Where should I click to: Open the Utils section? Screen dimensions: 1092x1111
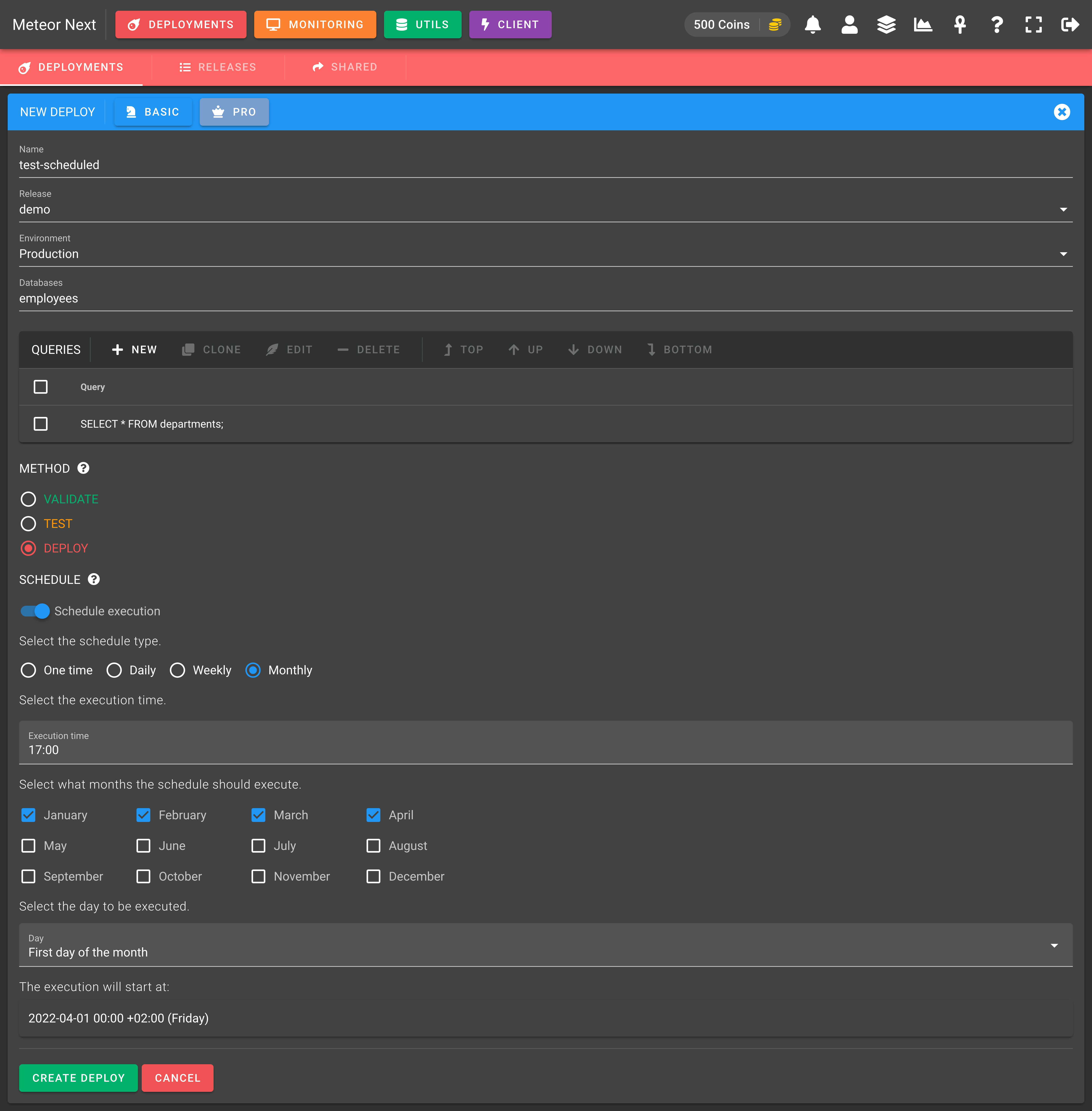click(x=423, y=25)
